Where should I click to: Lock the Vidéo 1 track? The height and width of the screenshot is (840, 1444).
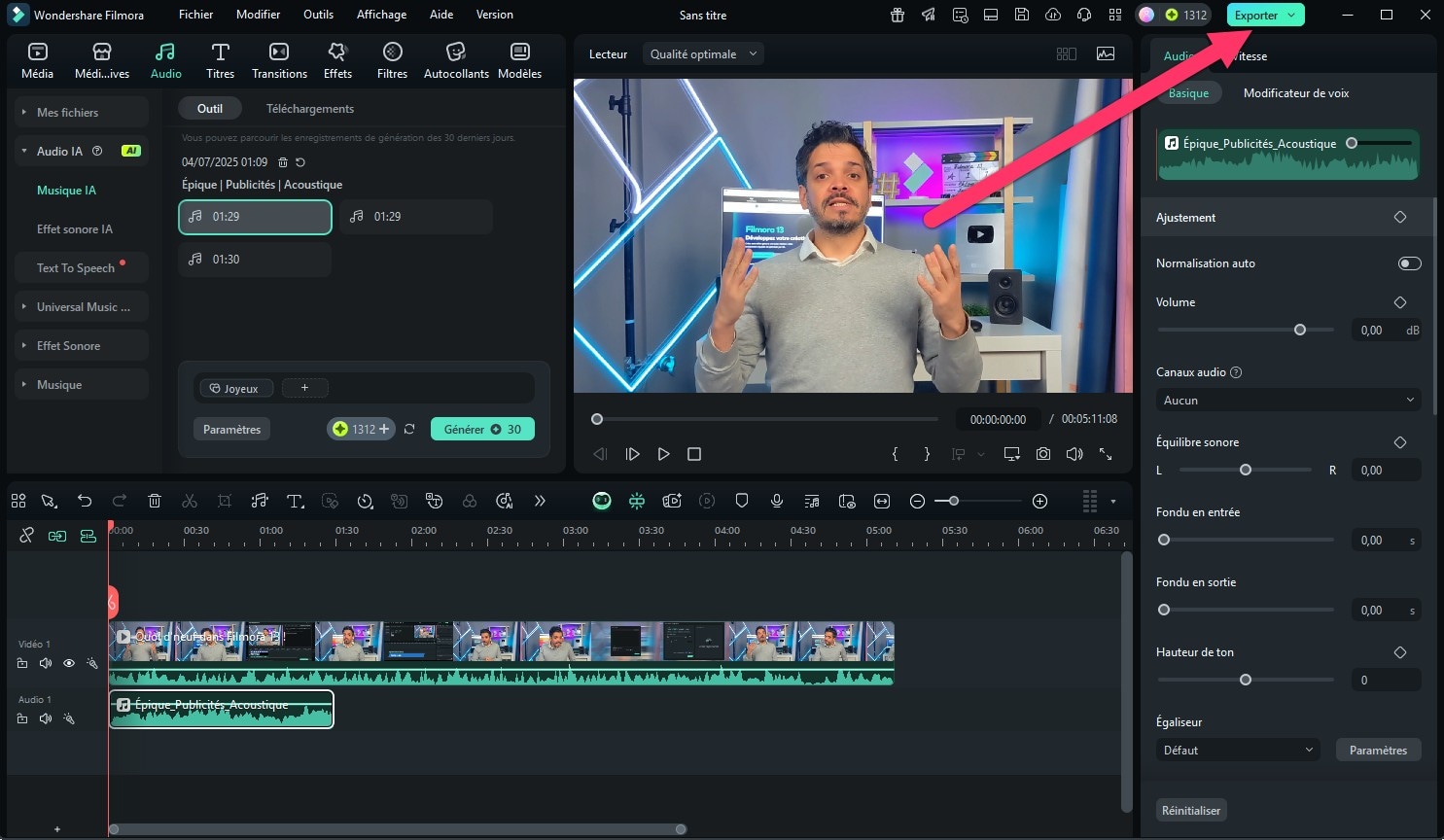click(x=22, y=663)
